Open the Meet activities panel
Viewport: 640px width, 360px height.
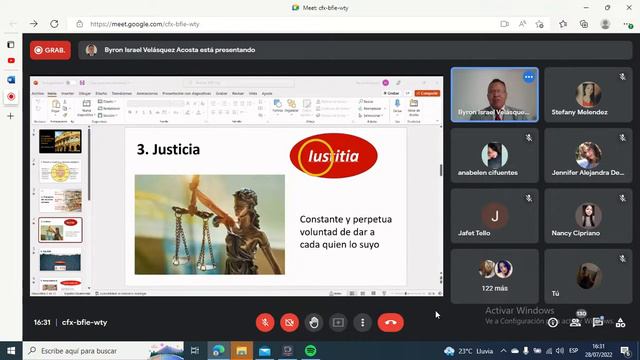coord(620,323)
